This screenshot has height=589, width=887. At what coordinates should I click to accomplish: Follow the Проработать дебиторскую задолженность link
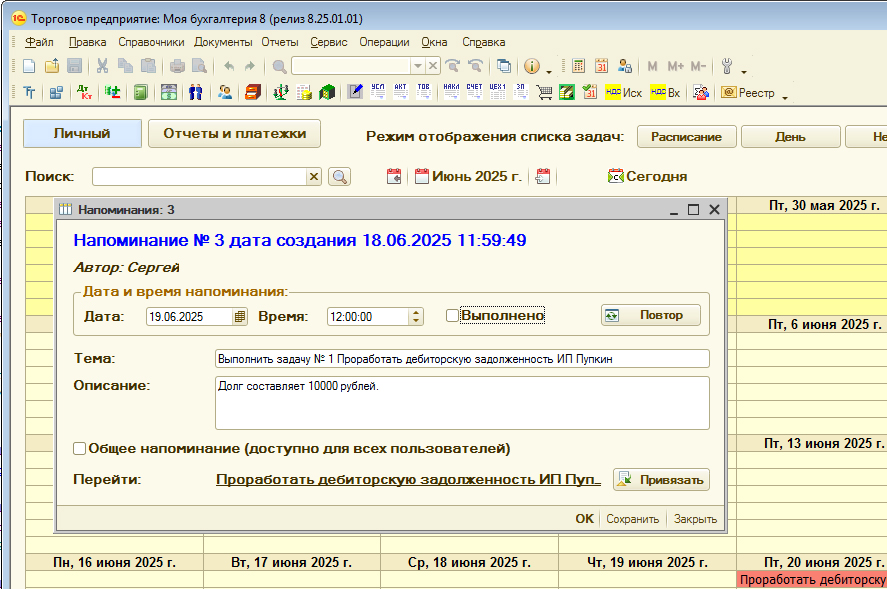click(x=408, y=480)
